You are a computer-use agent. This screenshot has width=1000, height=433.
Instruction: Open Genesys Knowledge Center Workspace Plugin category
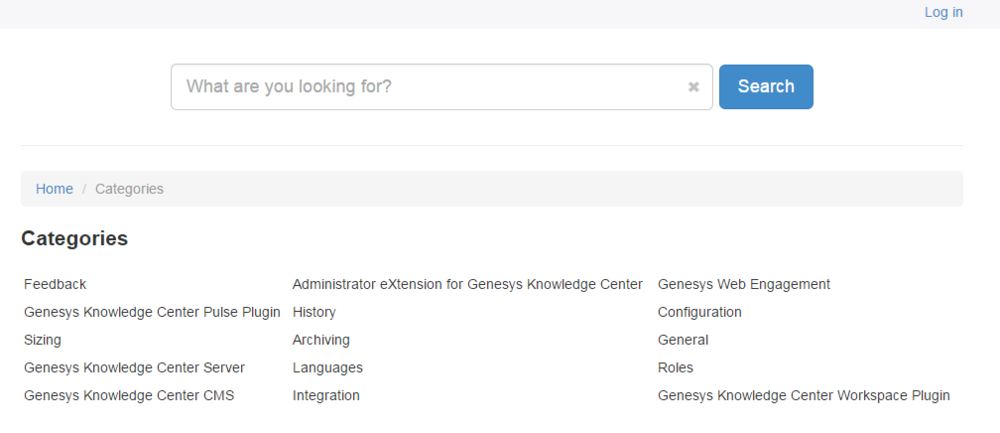coord(804,395)
